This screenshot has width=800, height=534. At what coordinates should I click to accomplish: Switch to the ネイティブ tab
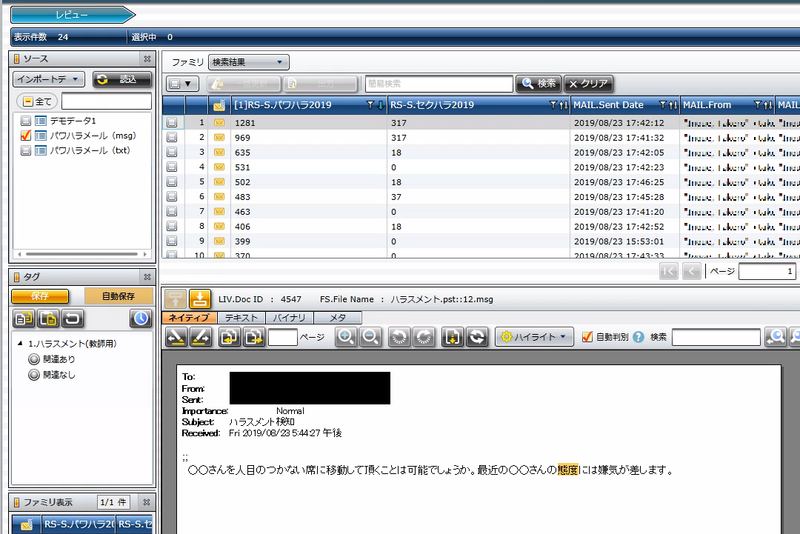pyautogui.click(x=189, y=318)
